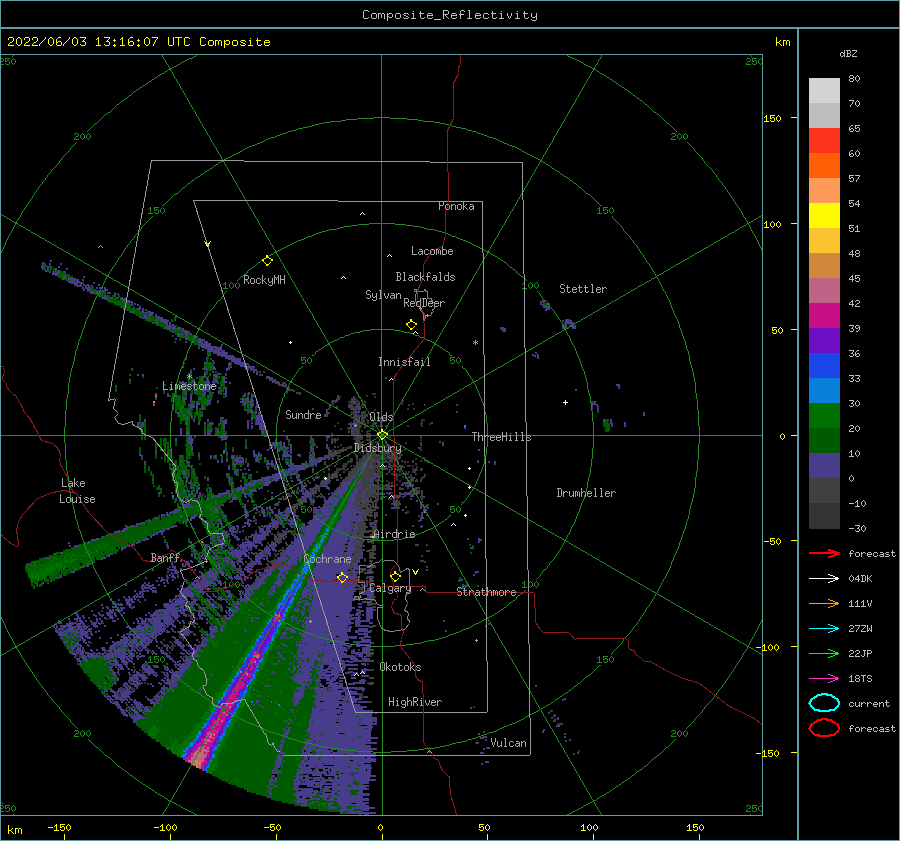Click the small green echo east of ThreeHills
Image resolution: width=900 pixels, height=841 pixels.
pos(607,425)
